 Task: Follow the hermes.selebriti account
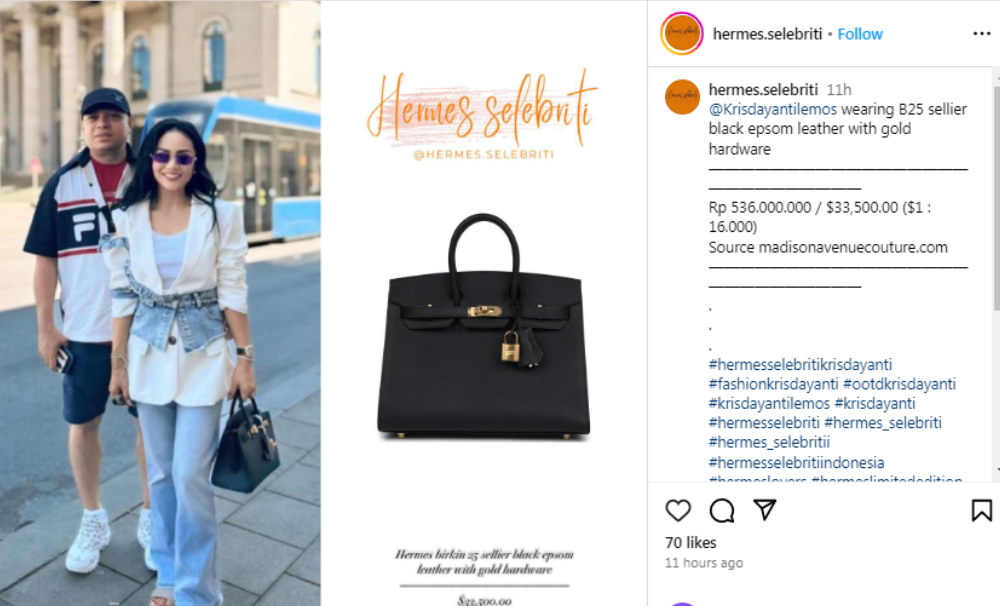pos(860,34)
